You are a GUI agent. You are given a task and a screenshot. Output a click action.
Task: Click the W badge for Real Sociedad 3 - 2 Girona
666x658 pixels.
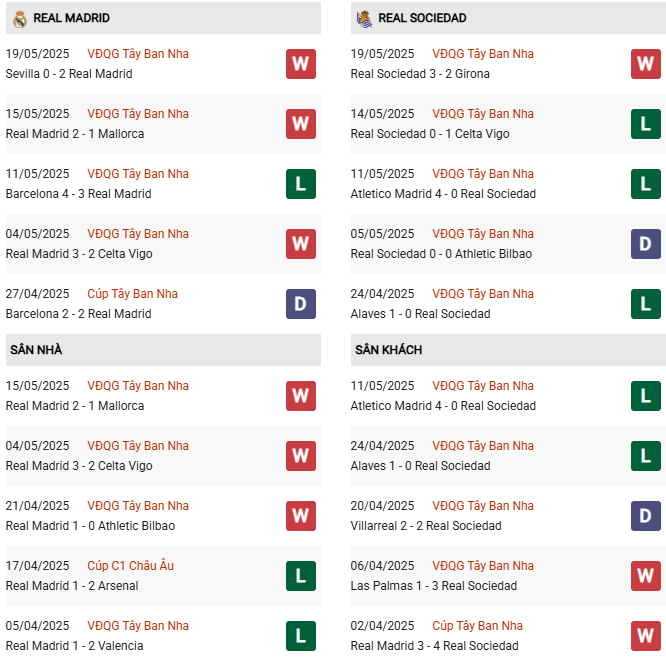click(646, 64)
